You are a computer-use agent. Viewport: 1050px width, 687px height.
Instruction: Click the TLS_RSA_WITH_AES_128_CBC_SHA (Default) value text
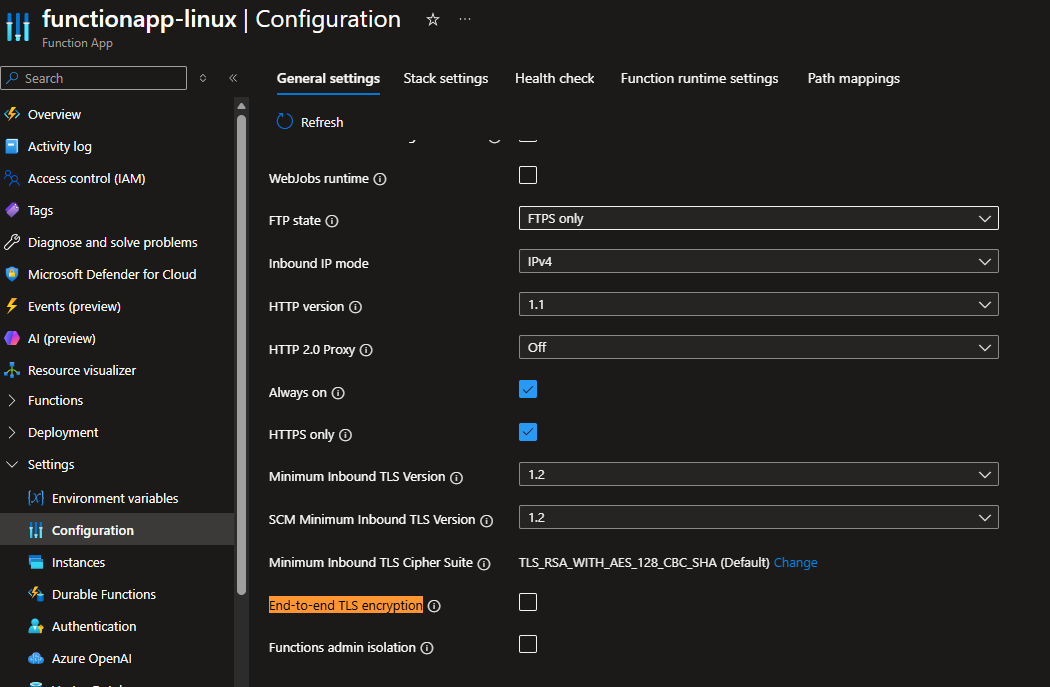(644, 562)
